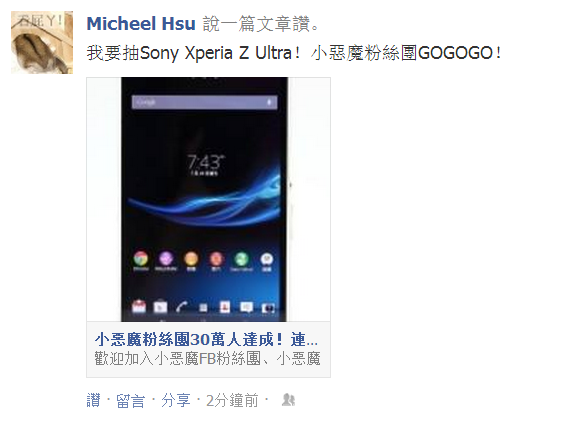The height and width of the screenshot is (422, 586).
Task: Click 讚 to like the post
Action: tap(93, 400)
